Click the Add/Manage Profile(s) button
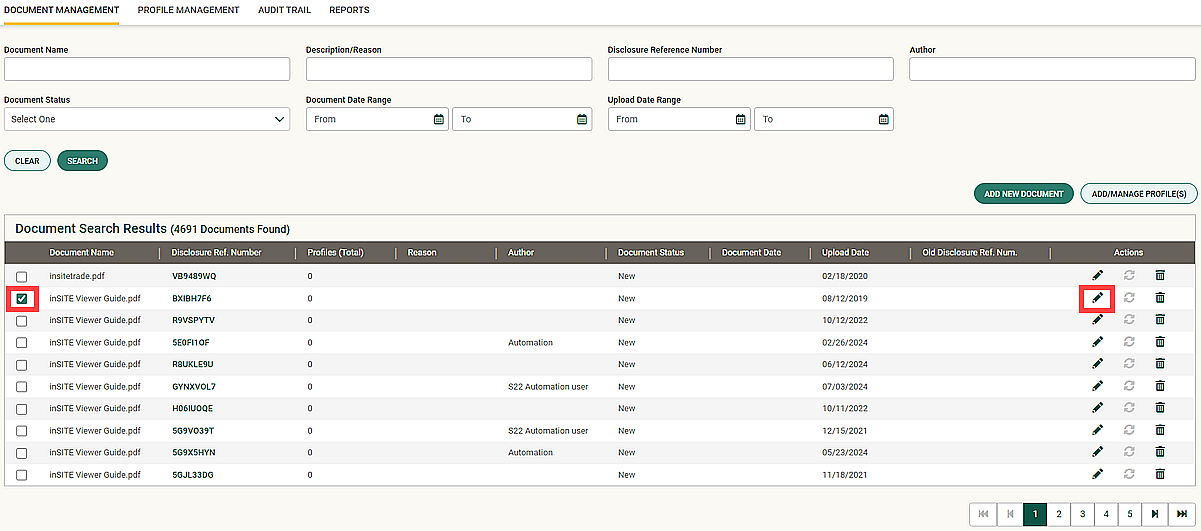Image resolution: width=1201 pixels, height=531 pixels. pyautogui.click(x=1139, y=193)
